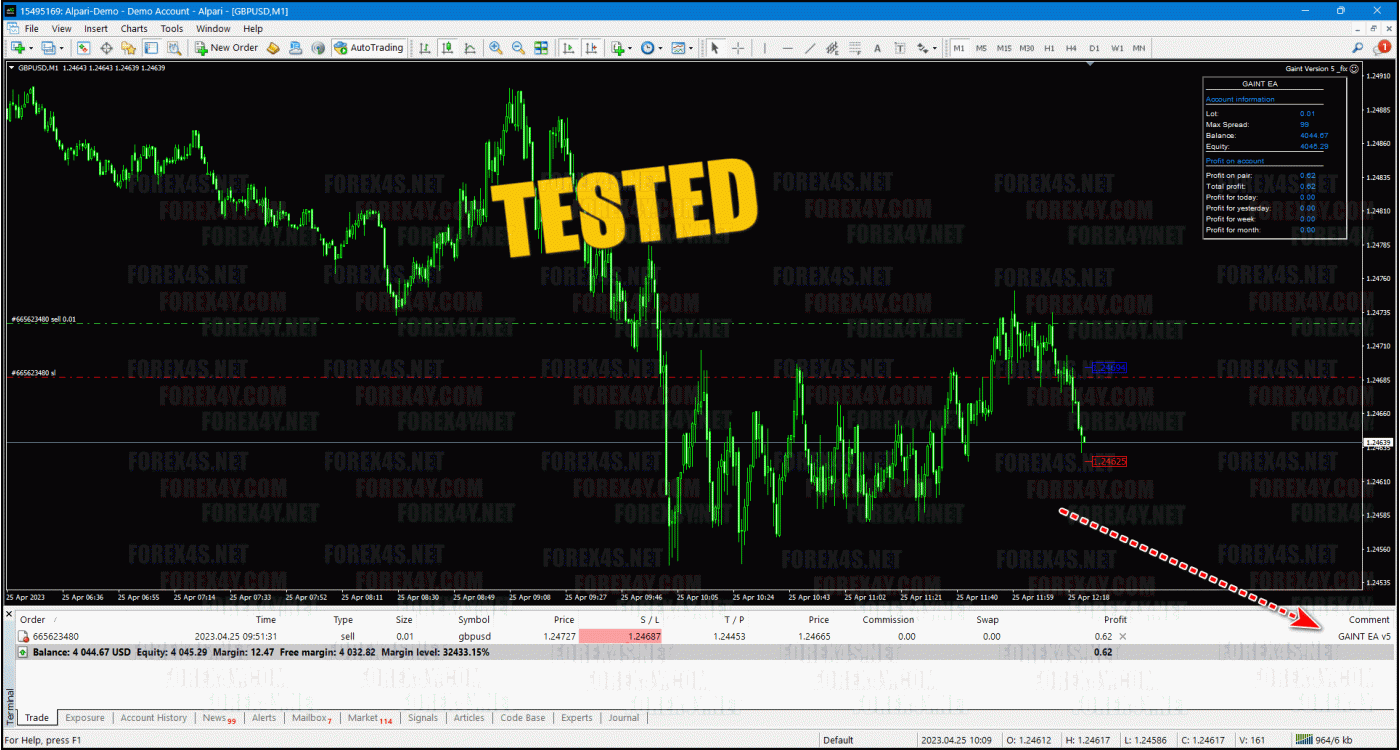Click the search magnifier icon
1400x750 pixels.
(x=1358, y=48)
